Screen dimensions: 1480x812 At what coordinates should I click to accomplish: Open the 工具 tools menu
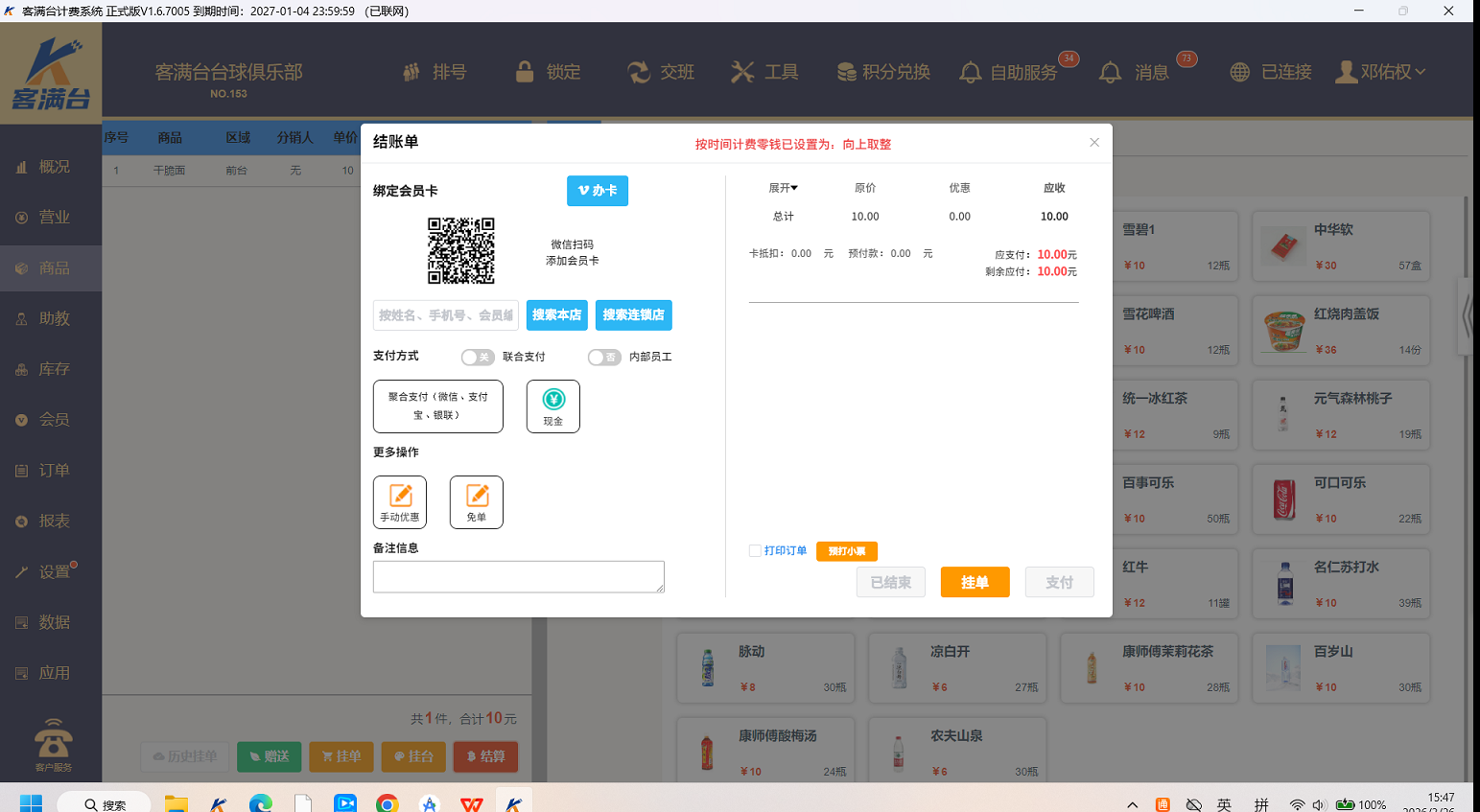click(x=764, y=72)
